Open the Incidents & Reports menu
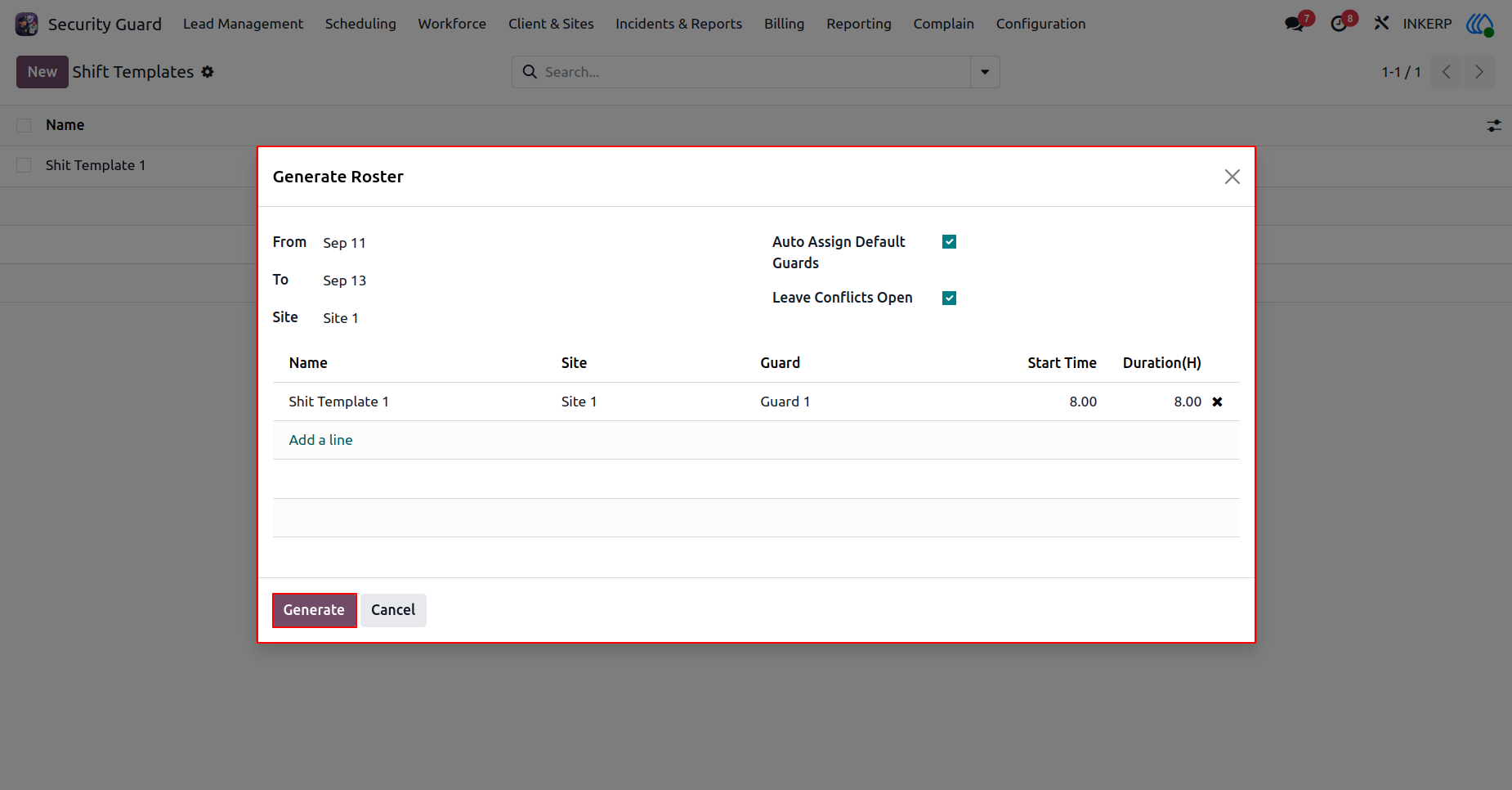The width and height of the screenshot is (1512, 790). pyautogui.click(x=678, y=24)
